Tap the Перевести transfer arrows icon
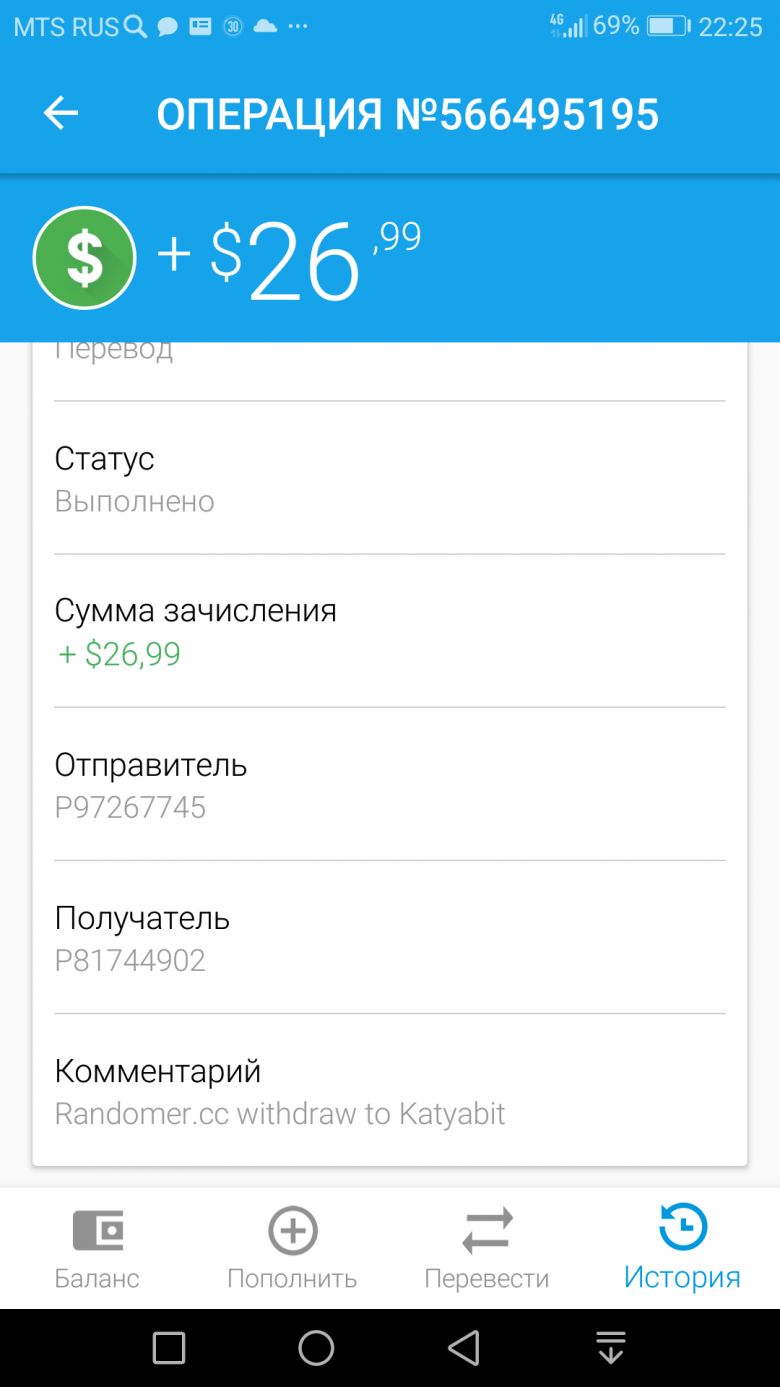The height and width of the screenshot is (1387, 780). click(x=487, y=1230)
